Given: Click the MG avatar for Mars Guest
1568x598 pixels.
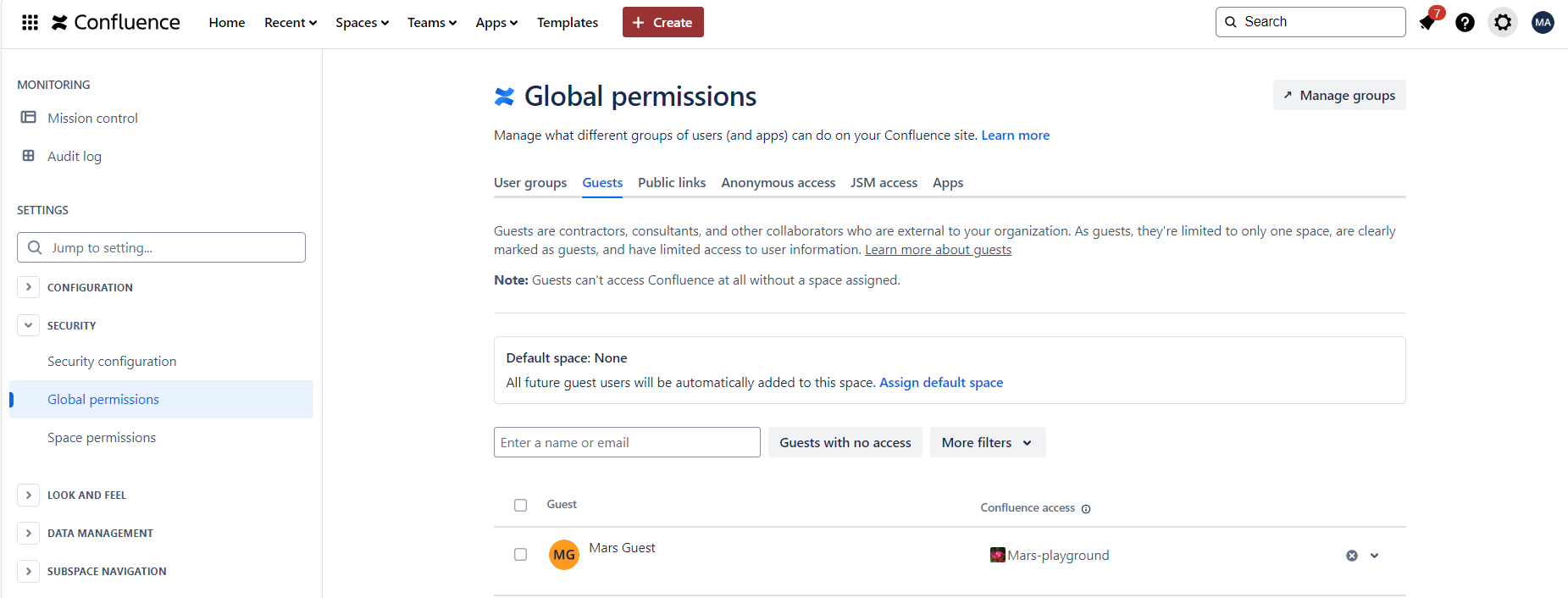Looking at the screenshot, I should pos(563,555).
